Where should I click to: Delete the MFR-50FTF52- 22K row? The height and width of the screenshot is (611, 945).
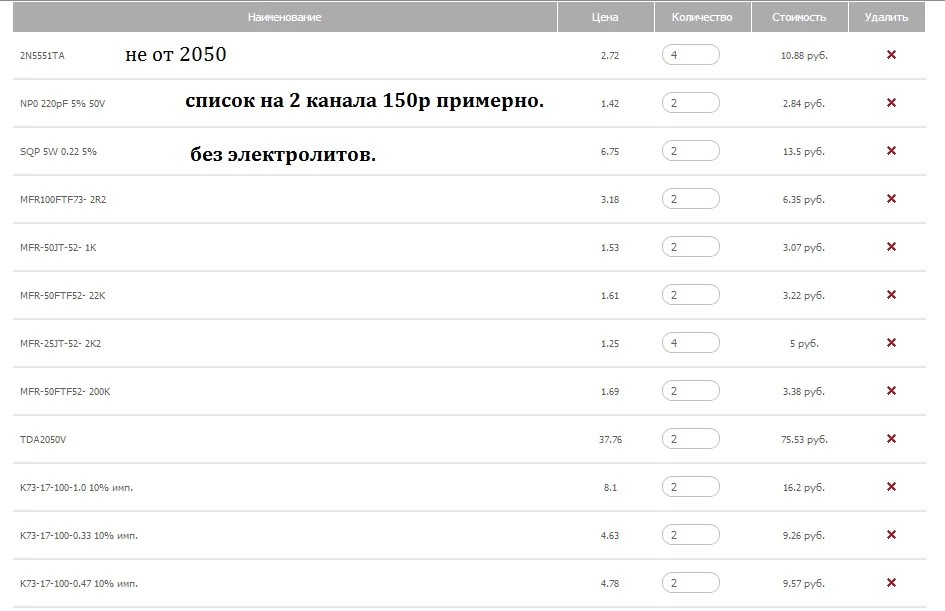[891, 295]
